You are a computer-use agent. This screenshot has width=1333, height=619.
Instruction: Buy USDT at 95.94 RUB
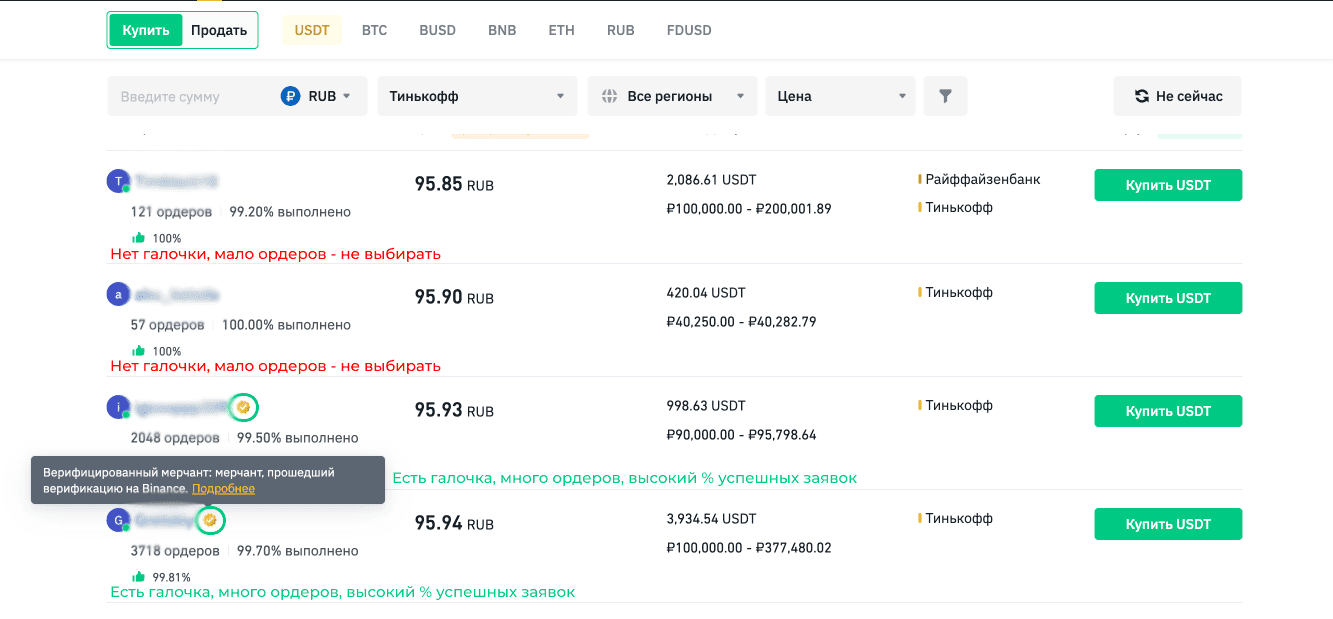pos(1168,524)
